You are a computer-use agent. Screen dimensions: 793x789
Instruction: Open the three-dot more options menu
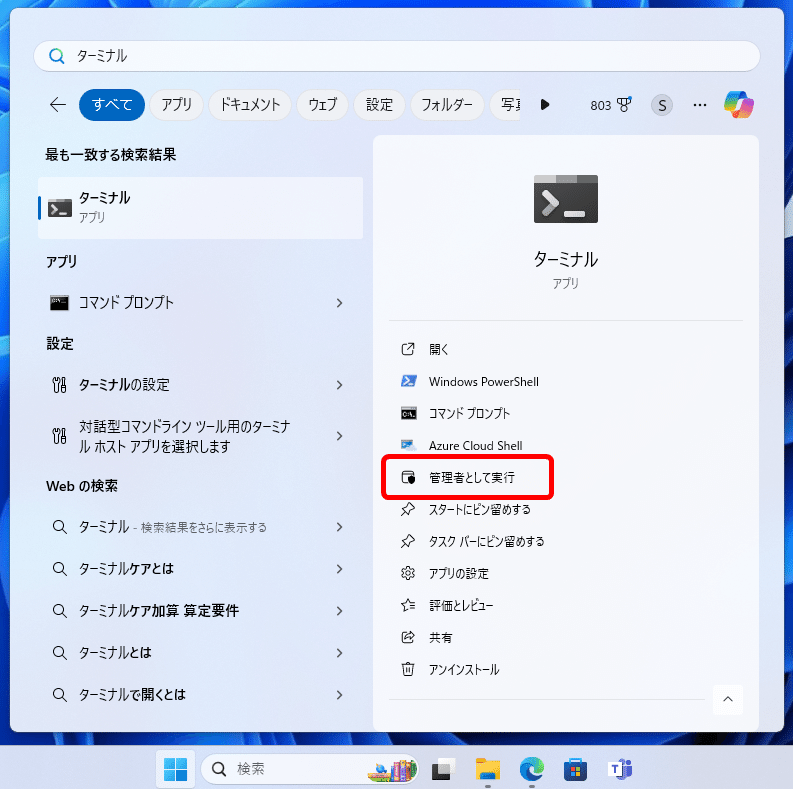tap(700, 105)
